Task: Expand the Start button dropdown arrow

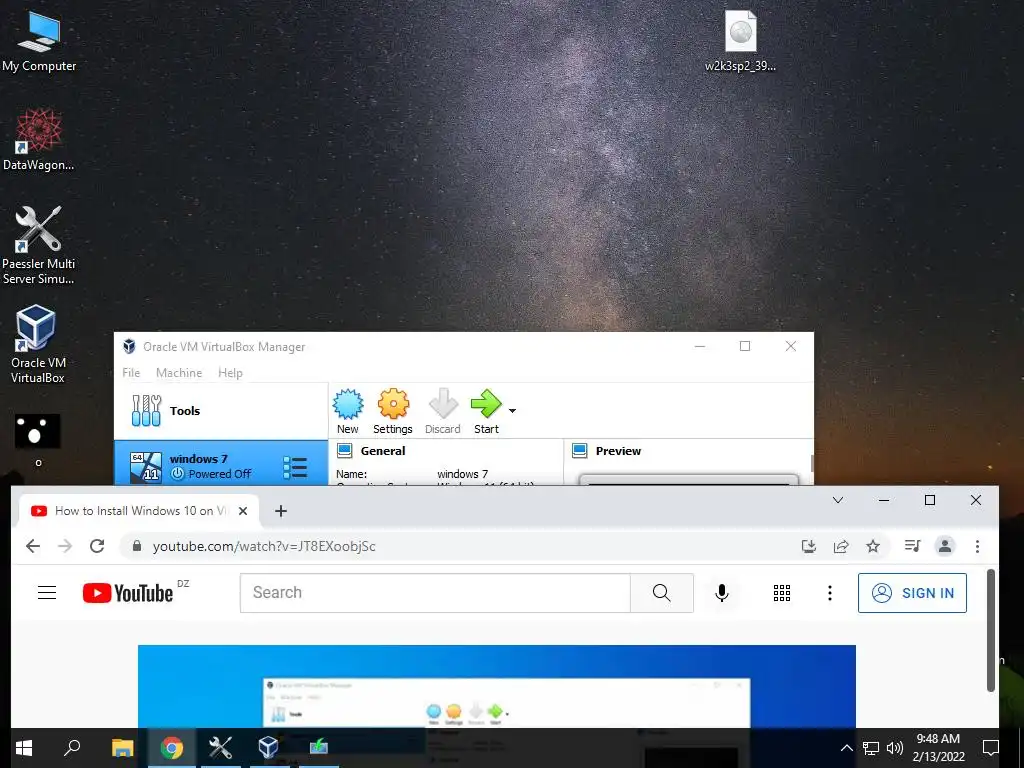Action: click(x=513, y=411)
